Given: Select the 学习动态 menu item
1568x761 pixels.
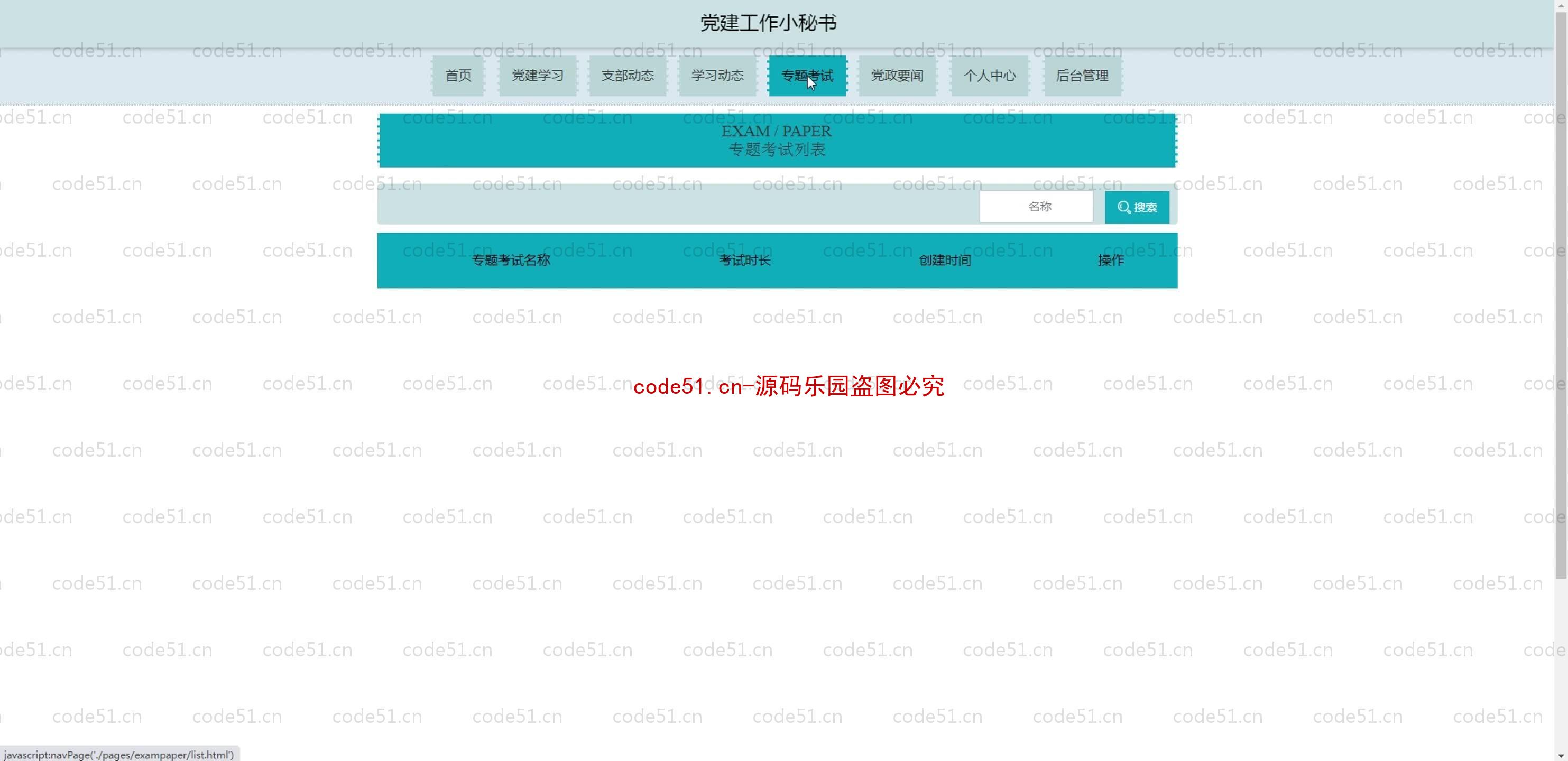Looking at the screenshot, I should tap(717, 76).
